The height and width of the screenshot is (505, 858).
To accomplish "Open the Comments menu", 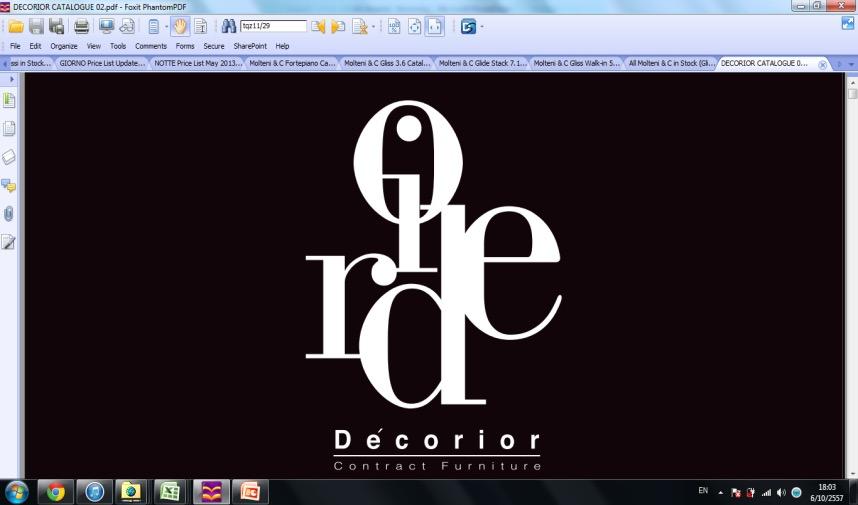I will (150, 46).
